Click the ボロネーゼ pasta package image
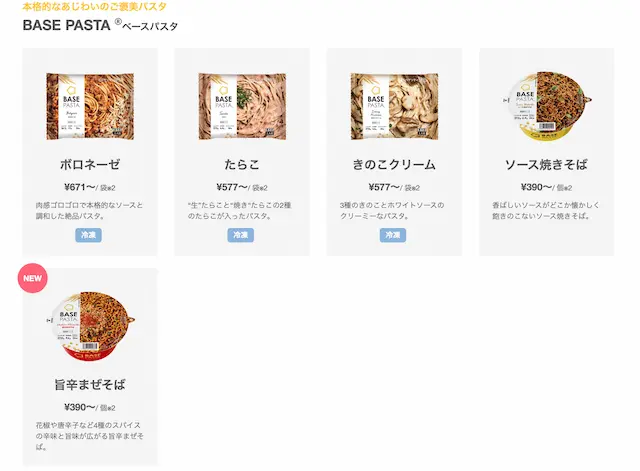 90,105
